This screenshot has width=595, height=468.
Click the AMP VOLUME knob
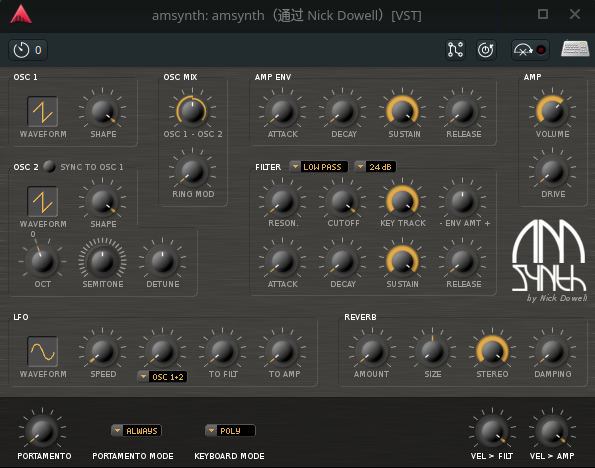(552, 111)
